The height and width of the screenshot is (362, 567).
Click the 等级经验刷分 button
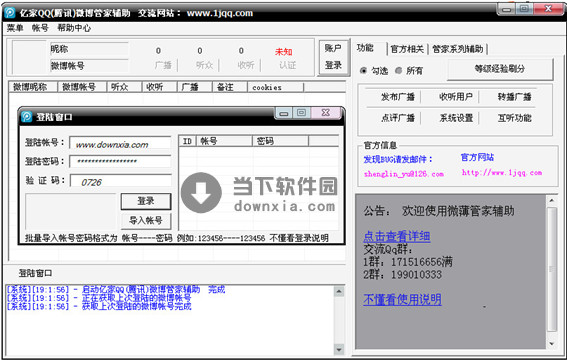point(500,69)
